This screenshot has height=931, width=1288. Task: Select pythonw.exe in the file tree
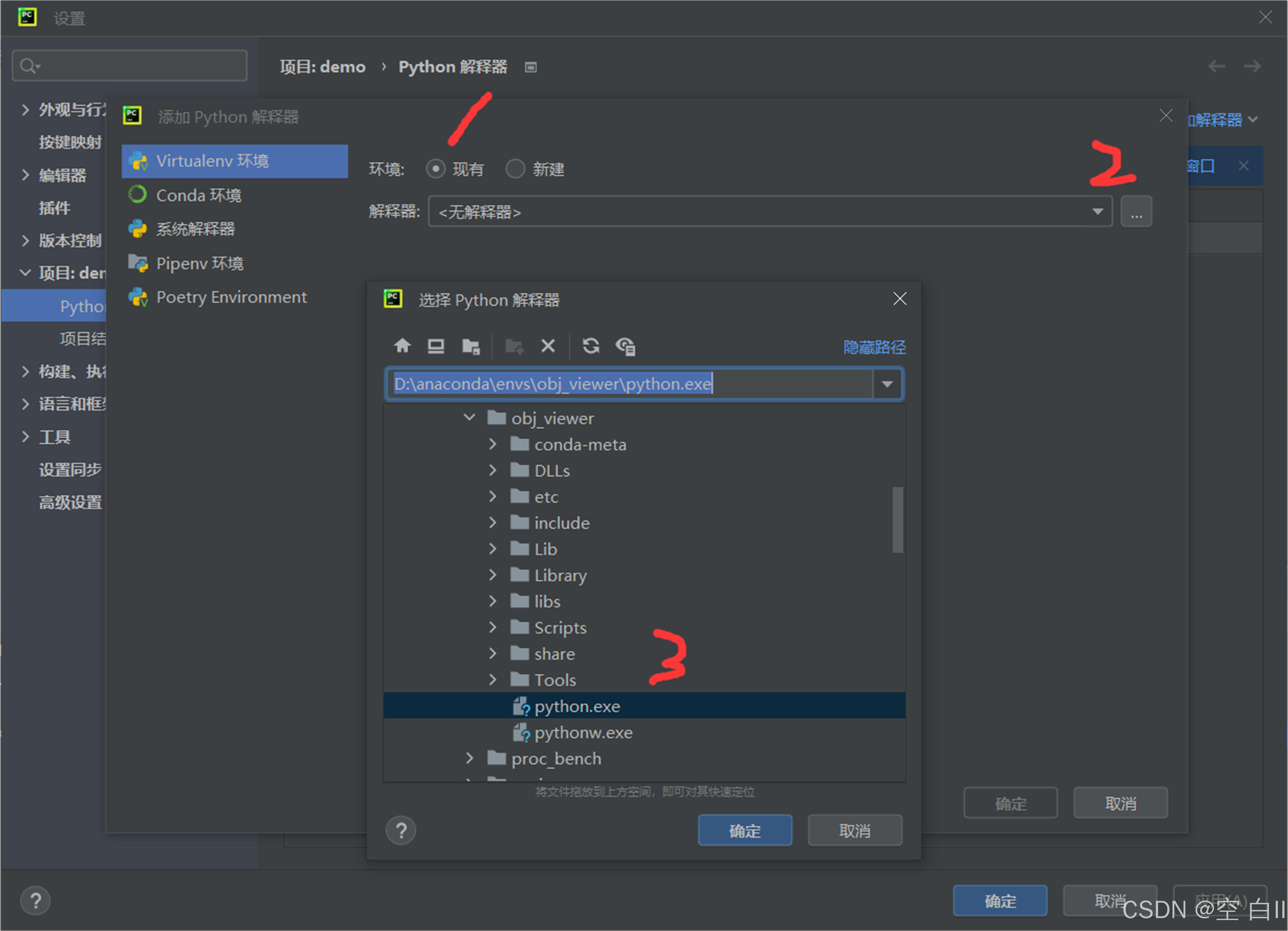pyautogui.click(x=583, y=732)
